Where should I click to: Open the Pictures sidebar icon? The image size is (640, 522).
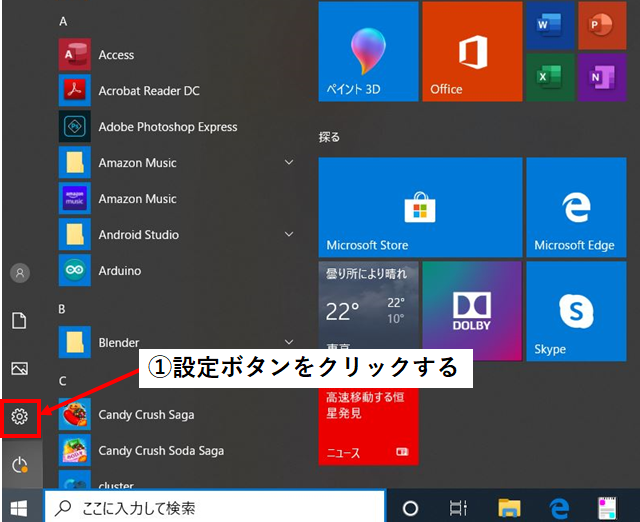(x=20, y=369)
